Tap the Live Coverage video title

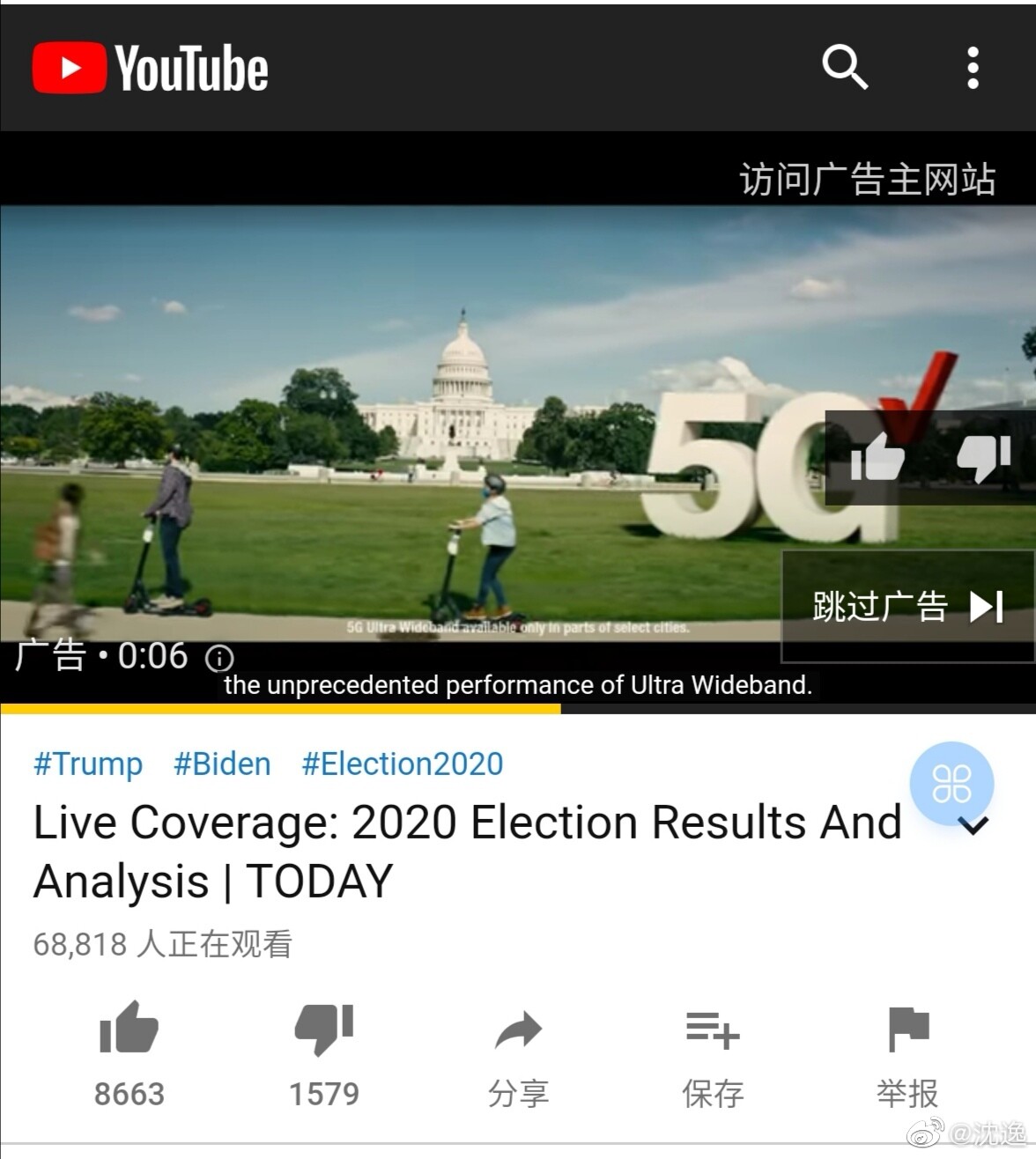coord(468,852)
